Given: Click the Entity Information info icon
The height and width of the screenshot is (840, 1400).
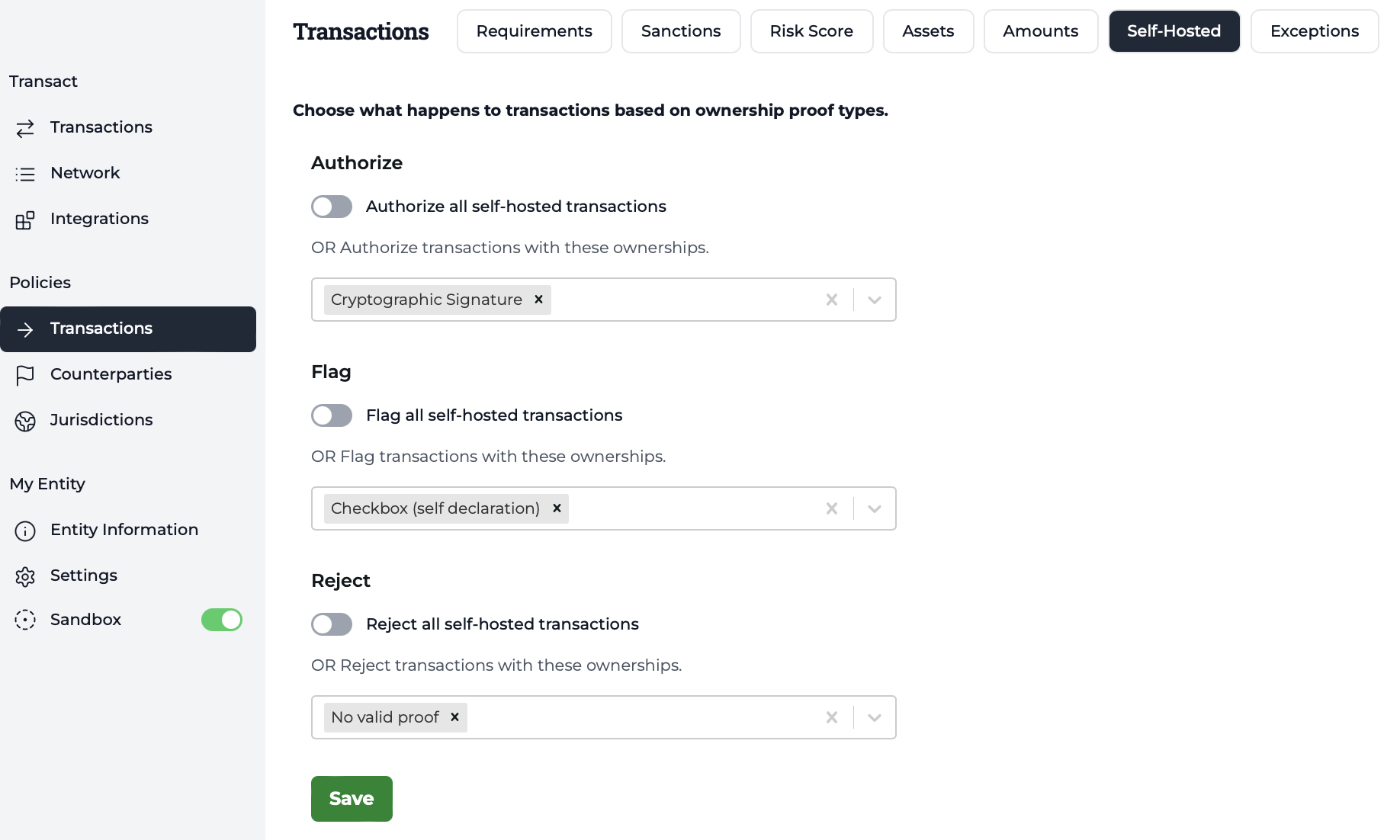Looking at the screenshot, I should coord(25,531).
